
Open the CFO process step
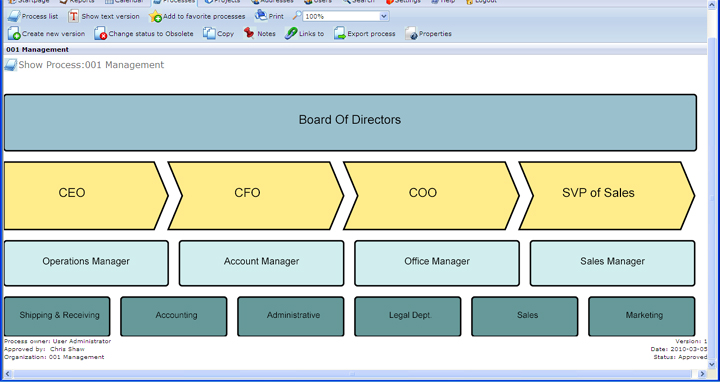tap(256, 196)
